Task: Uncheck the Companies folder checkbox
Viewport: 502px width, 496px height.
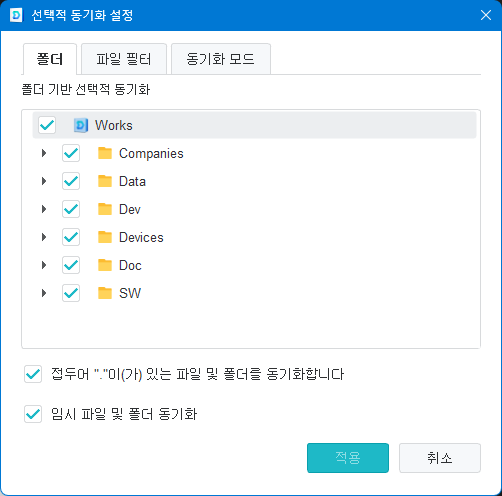Action: coord(71,153)
